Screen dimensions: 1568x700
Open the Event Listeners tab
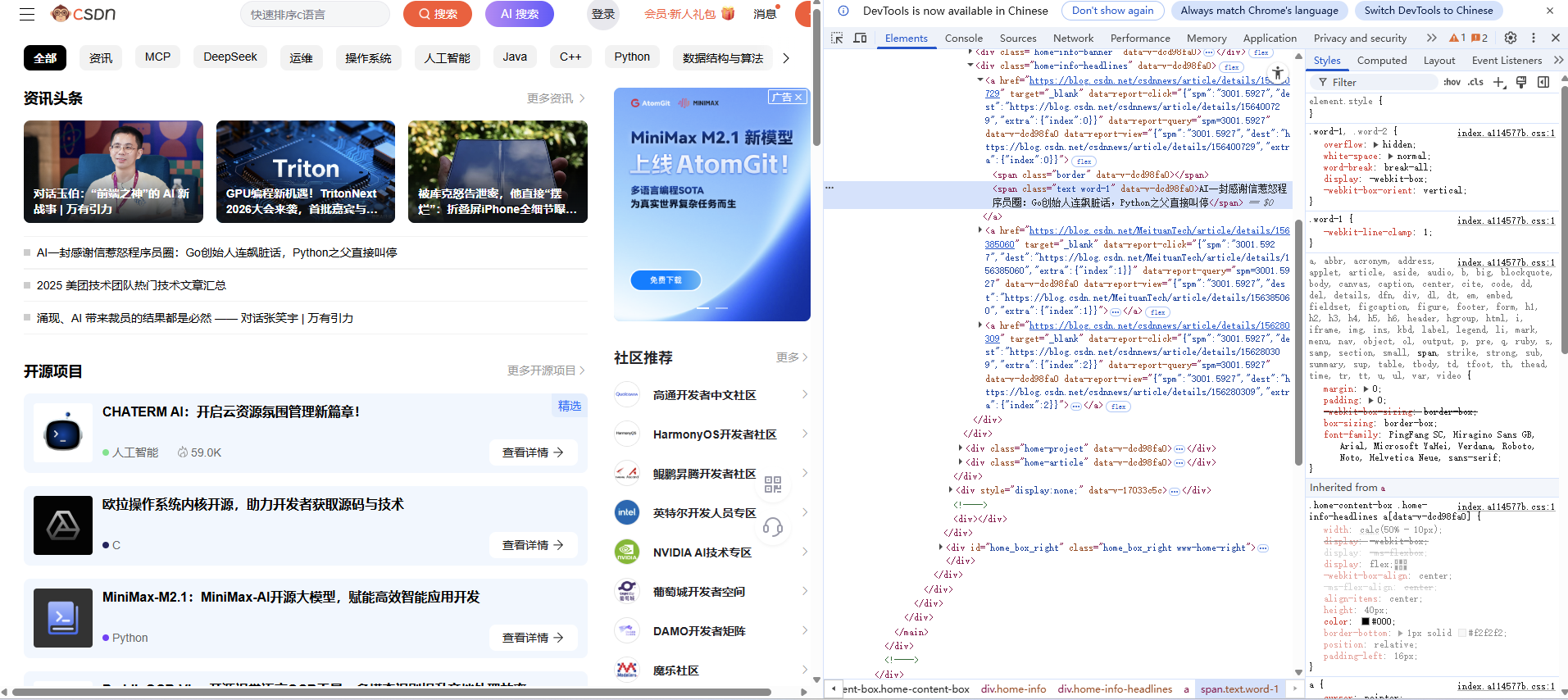coord(1507,60)
